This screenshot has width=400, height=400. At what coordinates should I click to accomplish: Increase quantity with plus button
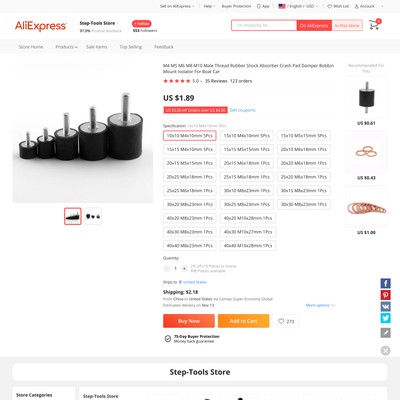[x=184, y=268]
